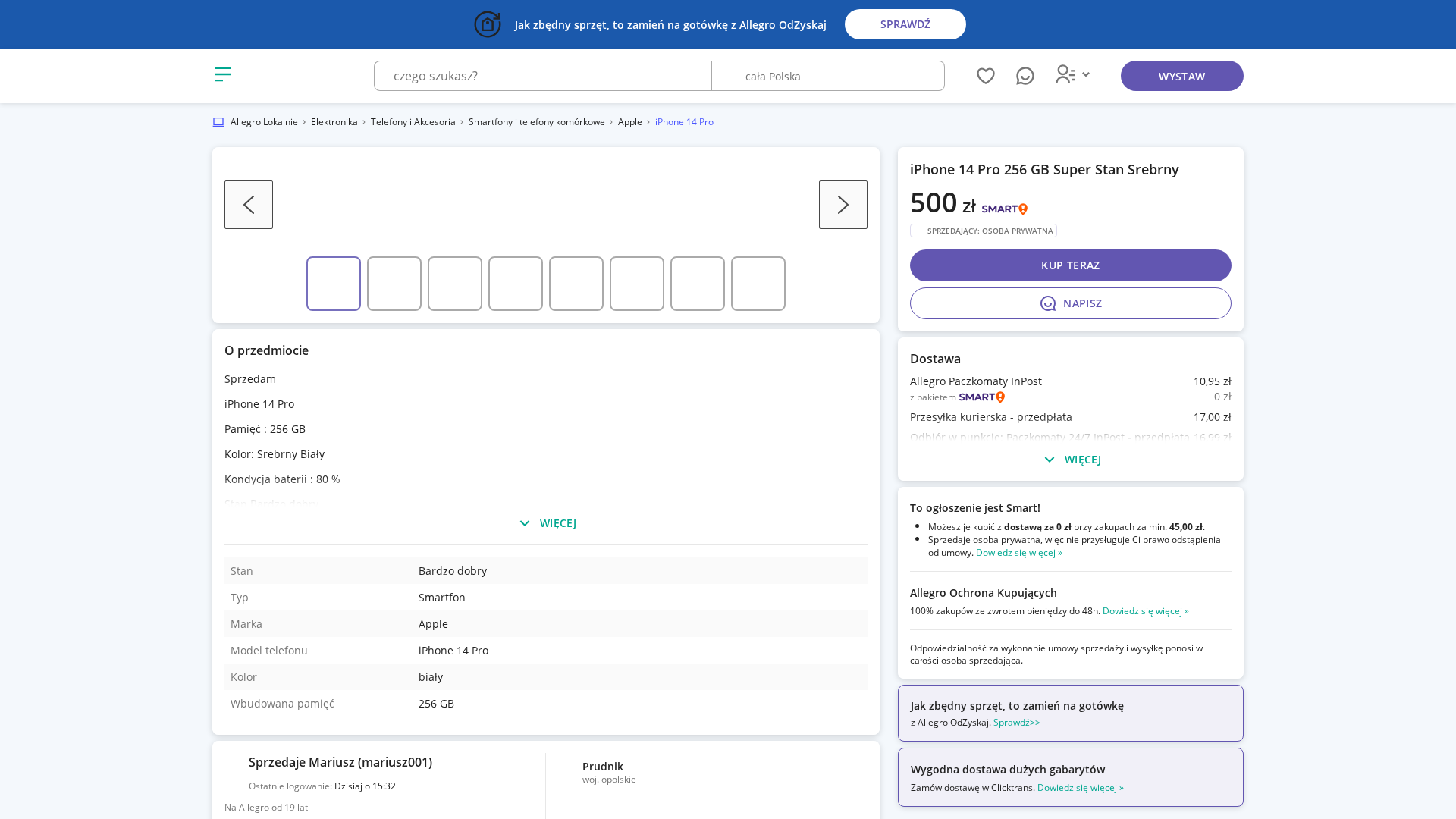Click KUP TERAZ button
Viewport: 1456px width, 819px height.
pyautogui.click(x=1070, y=265)
